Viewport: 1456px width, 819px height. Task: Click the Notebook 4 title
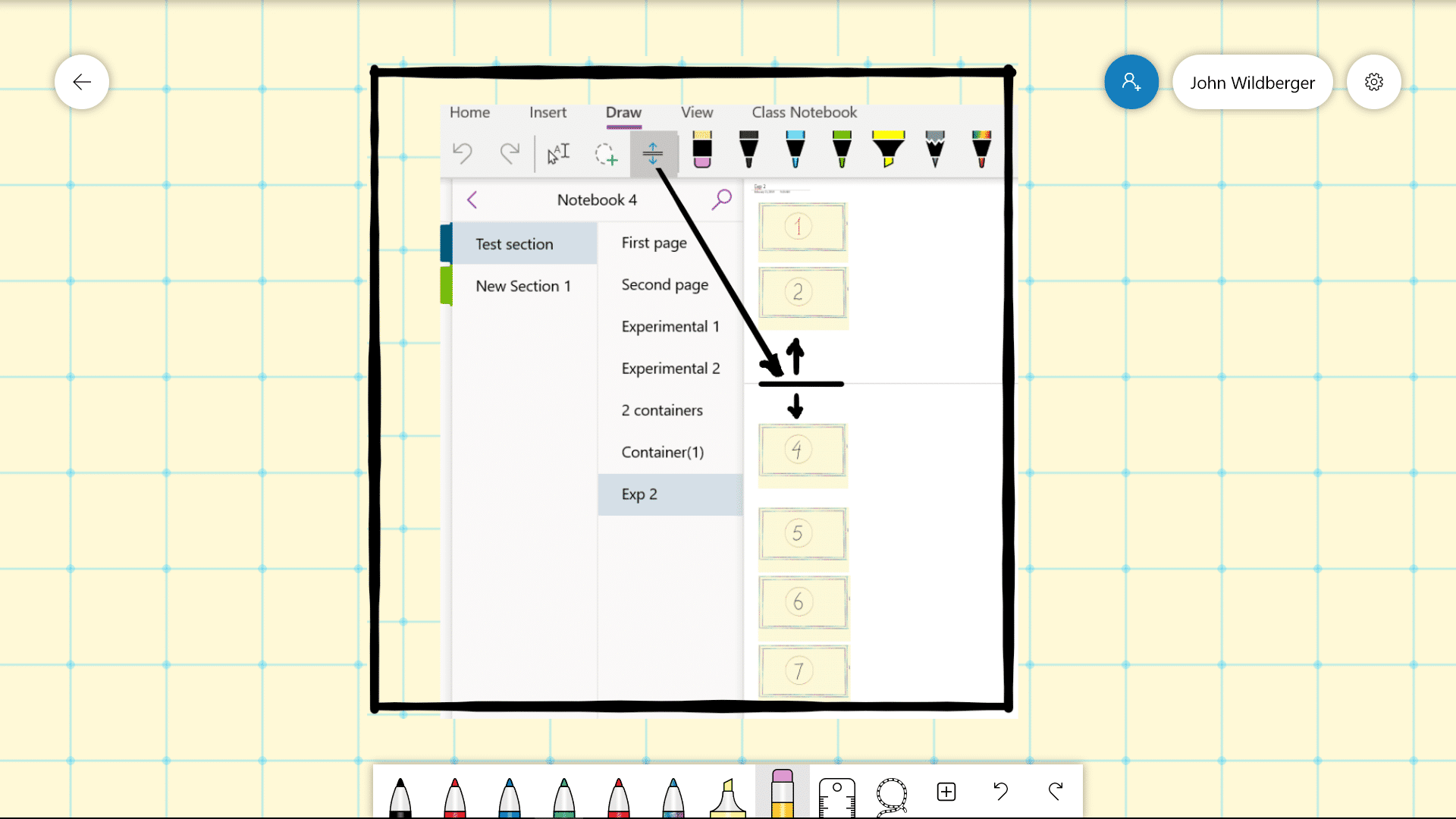point(597,200)
